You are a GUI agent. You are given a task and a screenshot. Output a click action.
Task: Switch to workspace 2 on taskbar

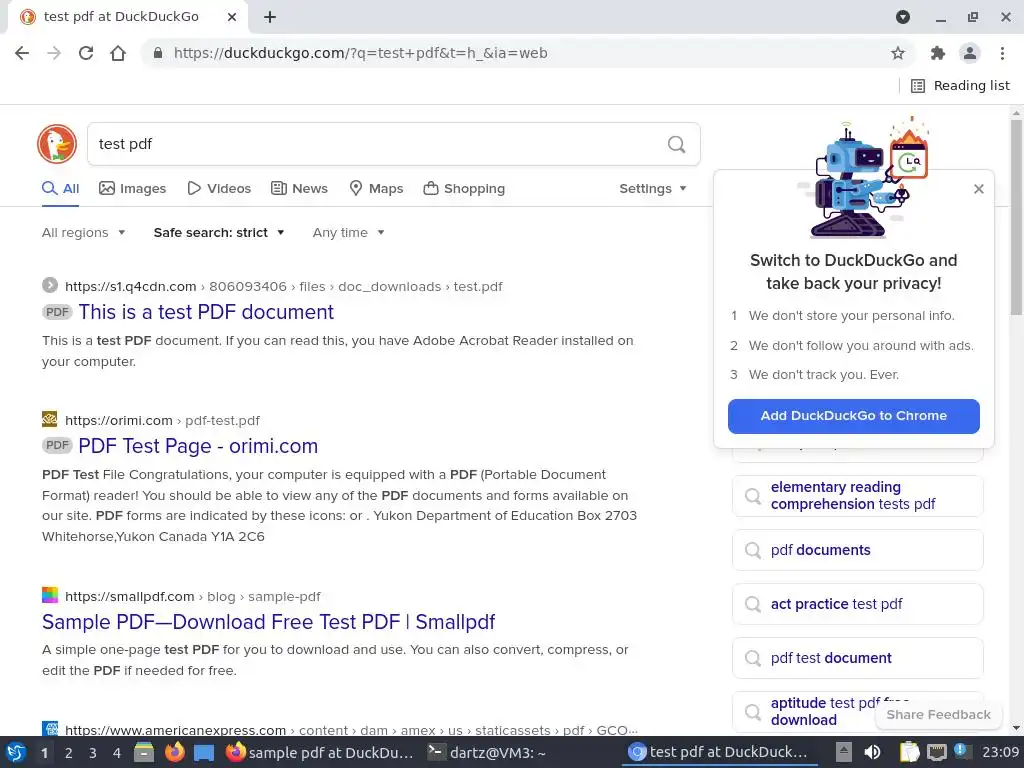tap(69, 753)
